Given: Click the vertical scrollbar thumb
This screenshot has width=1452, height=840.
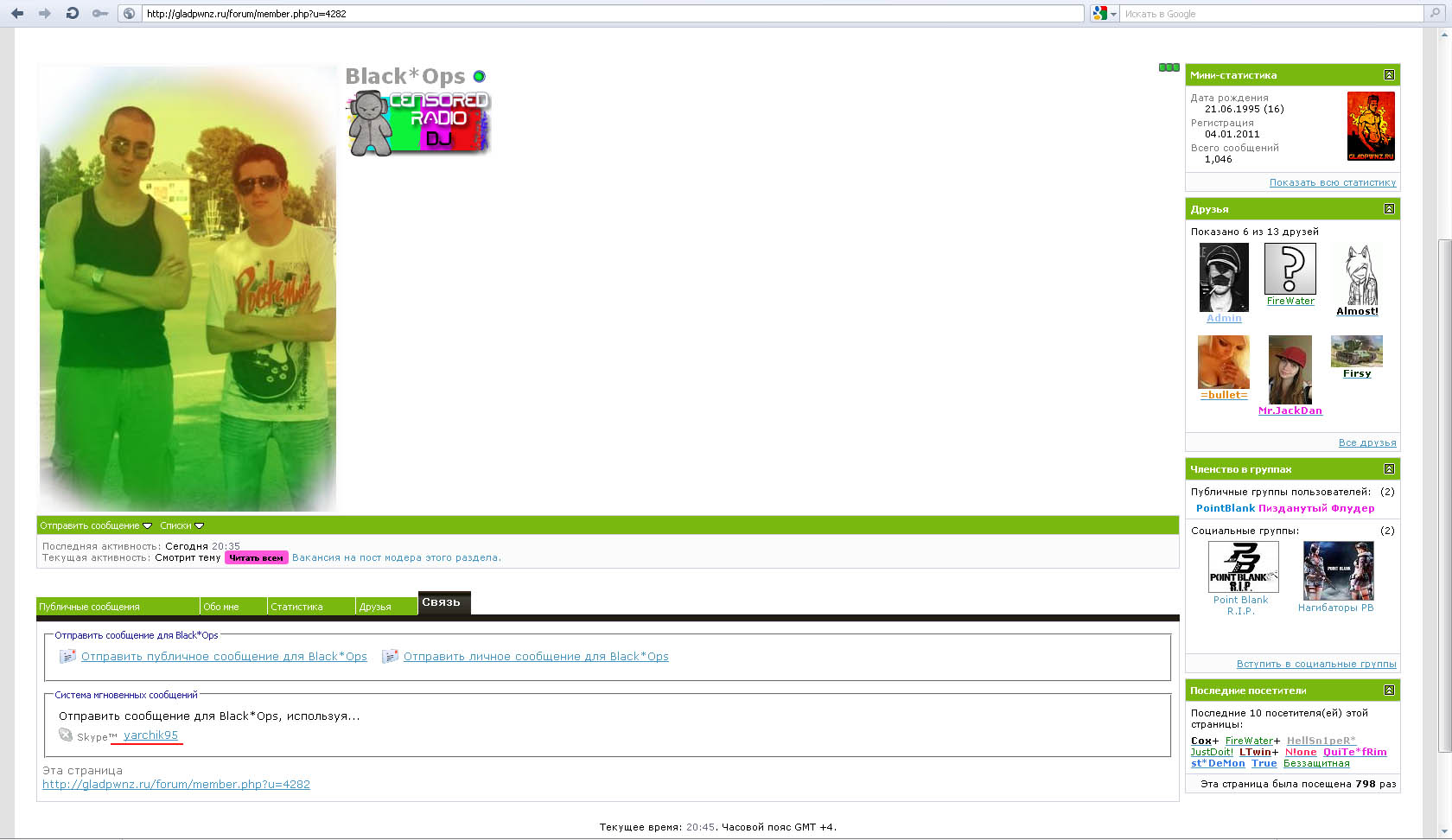Looking at the screenshot, I should click(1444, 495).
